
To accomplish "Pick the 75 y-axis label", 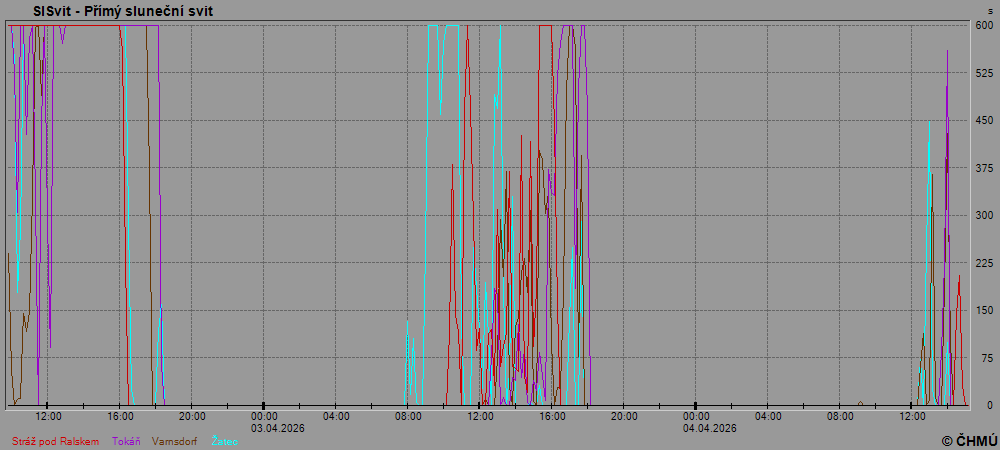I will pos(986,358).
